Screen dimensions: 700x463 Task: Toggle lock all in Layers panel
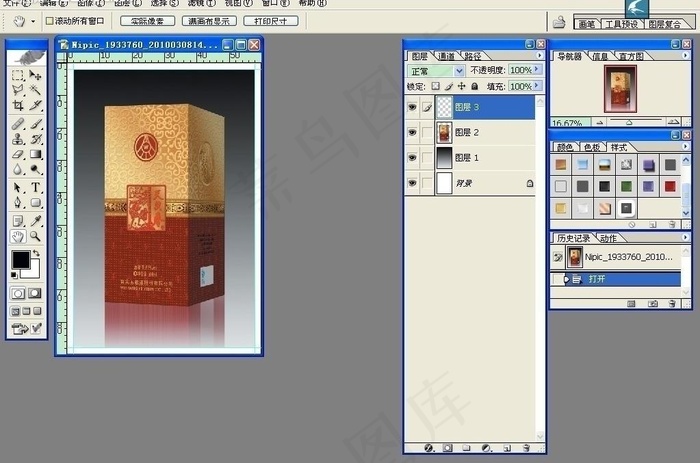tap(475, 86)
